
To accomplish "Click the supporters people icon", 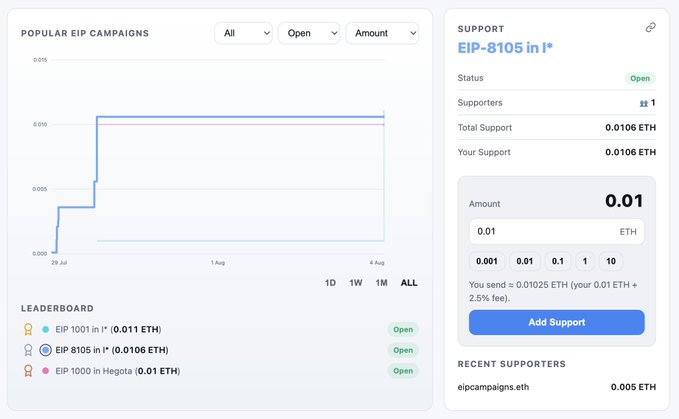I will (644, 103).
